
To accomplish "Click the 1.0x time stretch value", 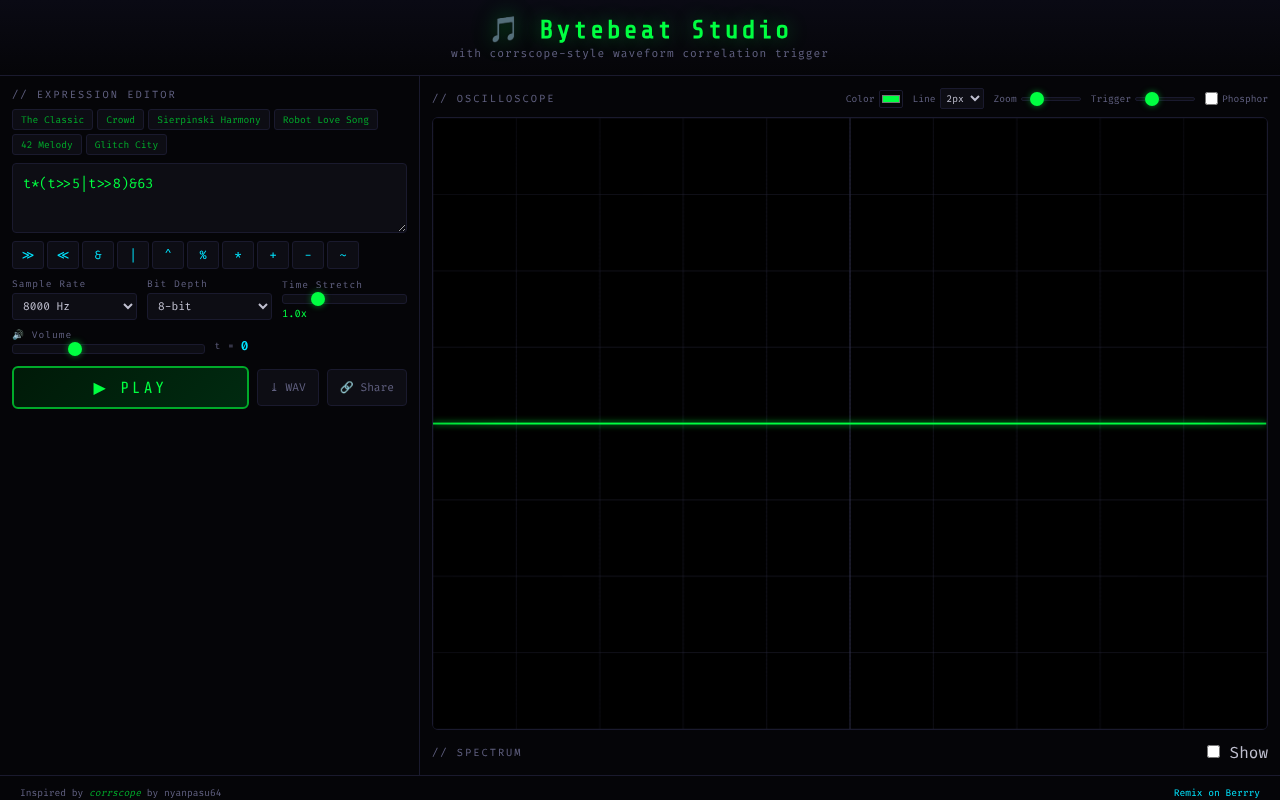I will (294, 314).
